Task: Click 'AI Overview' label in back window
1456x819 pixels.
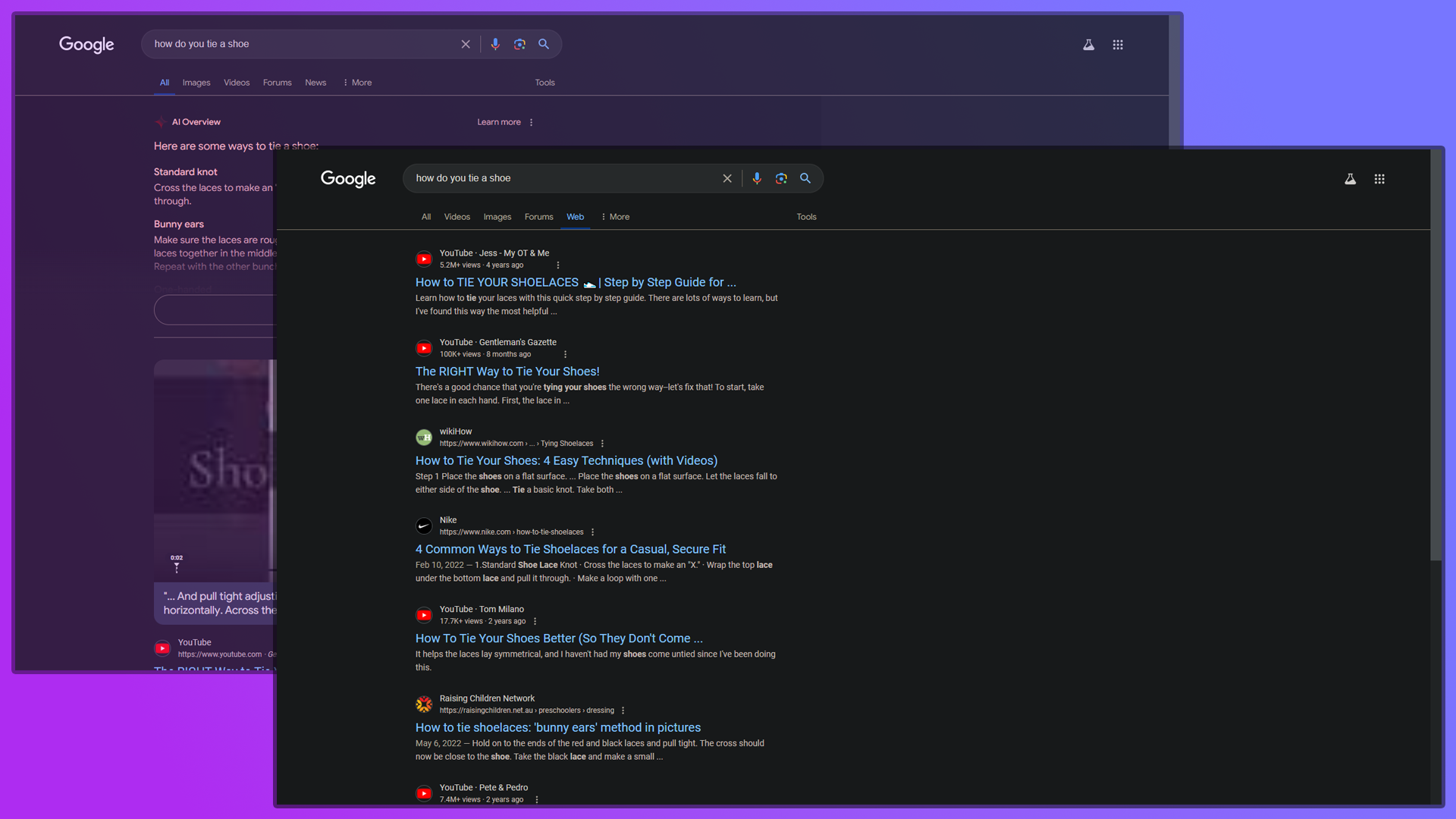Action: pyautogui.click(x=196, y=122)
